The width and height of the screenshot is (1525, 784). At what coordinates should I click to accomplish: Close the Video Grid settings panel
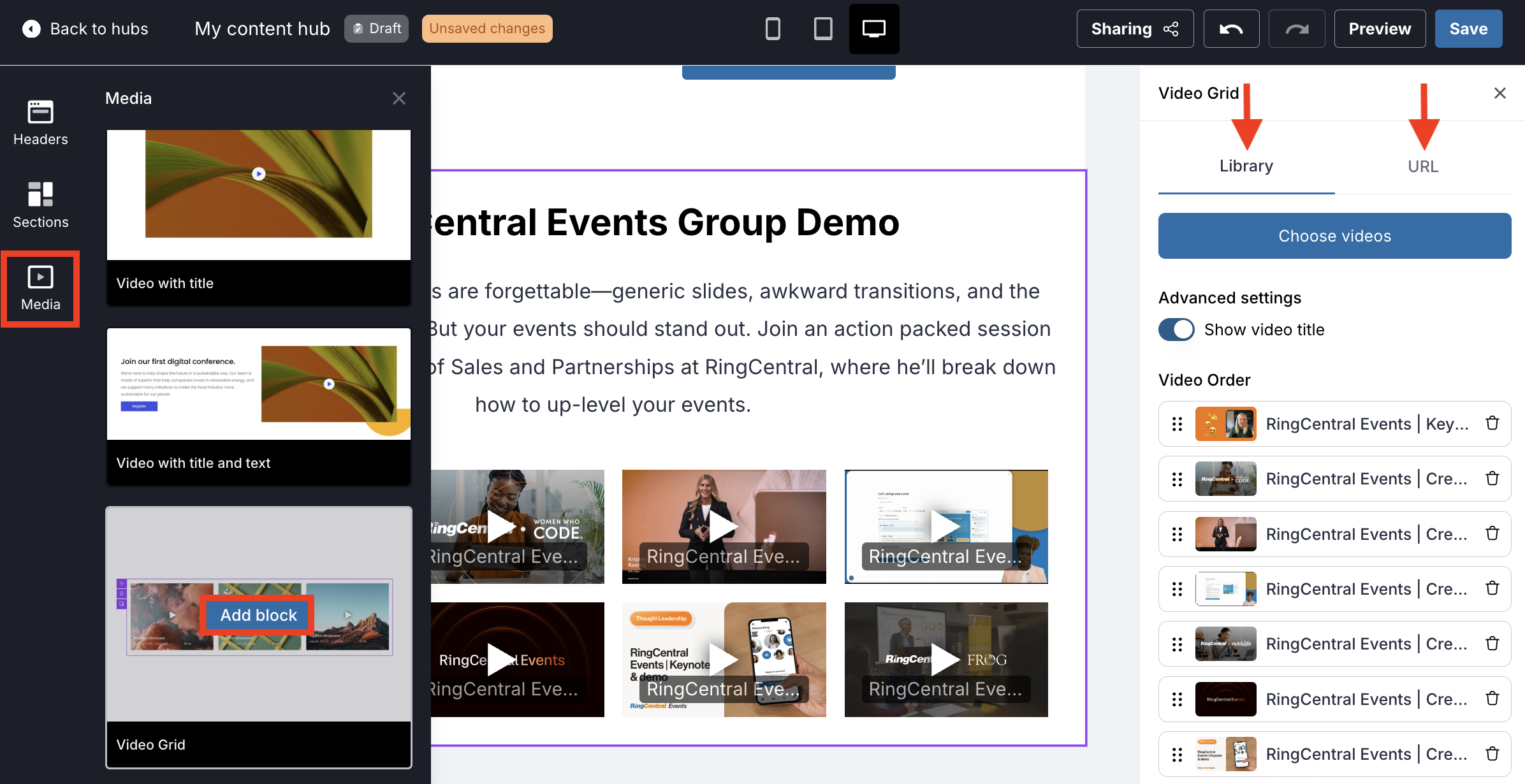point(1500,93)
